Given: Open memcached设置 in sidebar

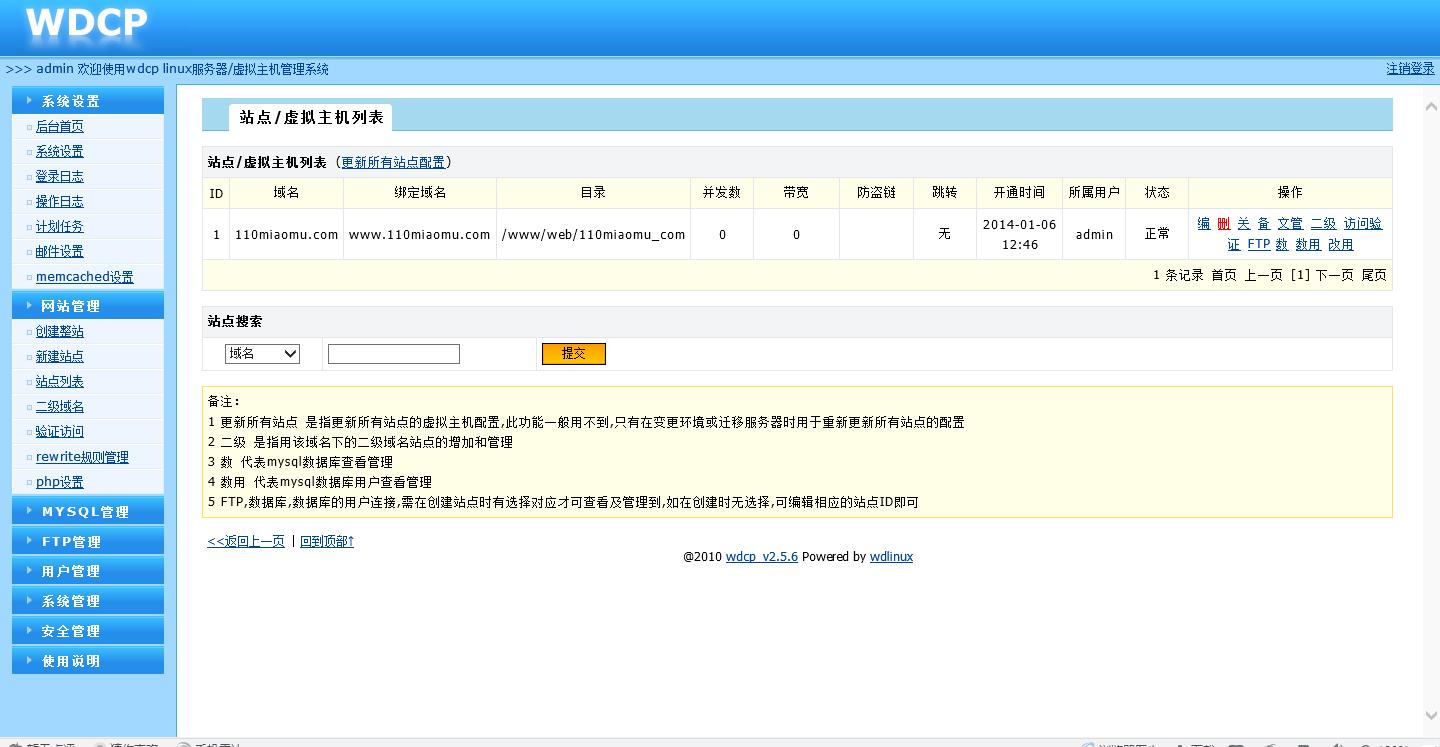Looking at the screenshot, I should tap(84, 277).
